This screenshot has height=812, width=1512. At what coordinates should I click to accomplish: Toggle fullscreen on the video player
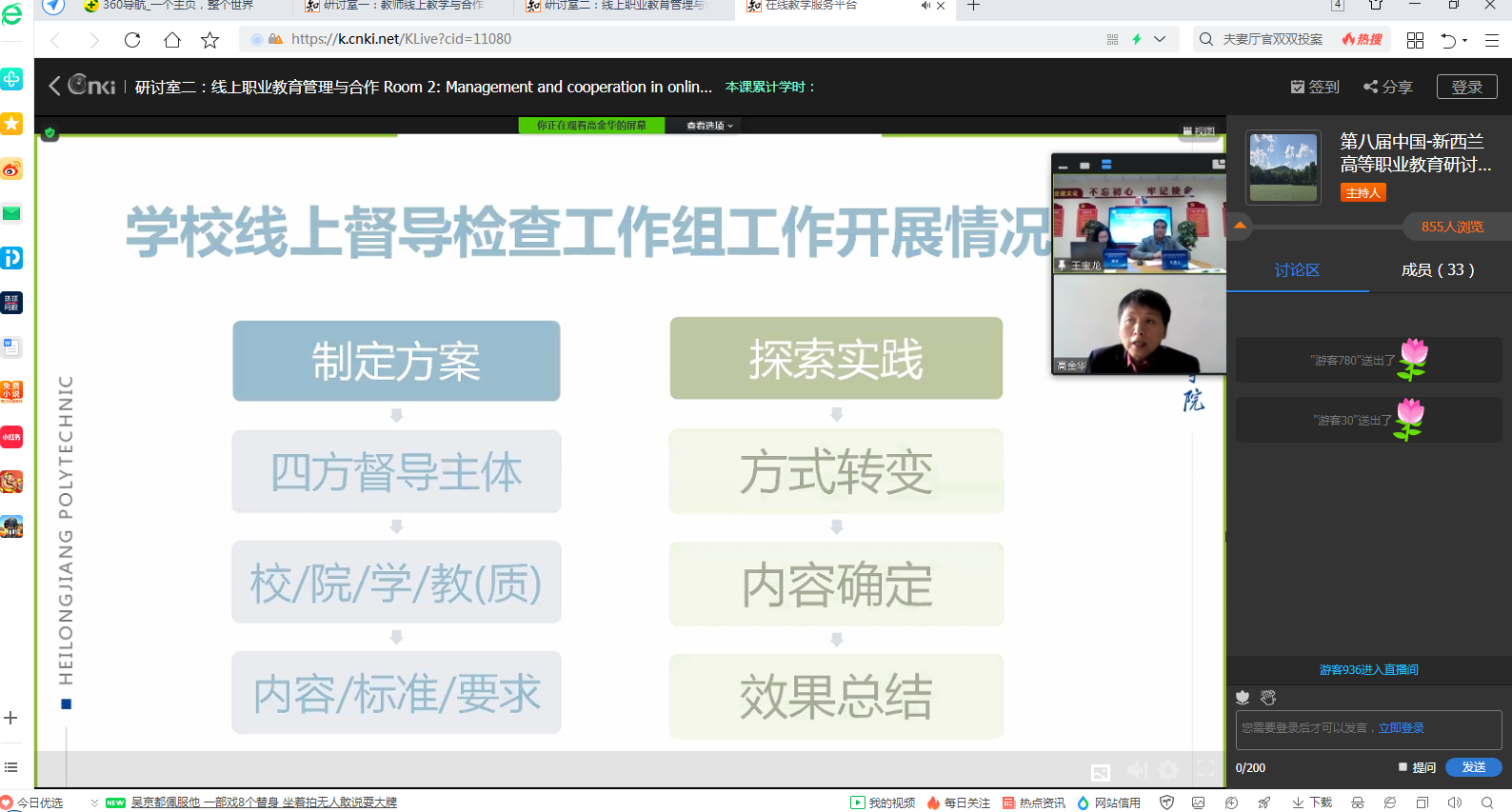pyautogui.click(x=1205, y=769)
